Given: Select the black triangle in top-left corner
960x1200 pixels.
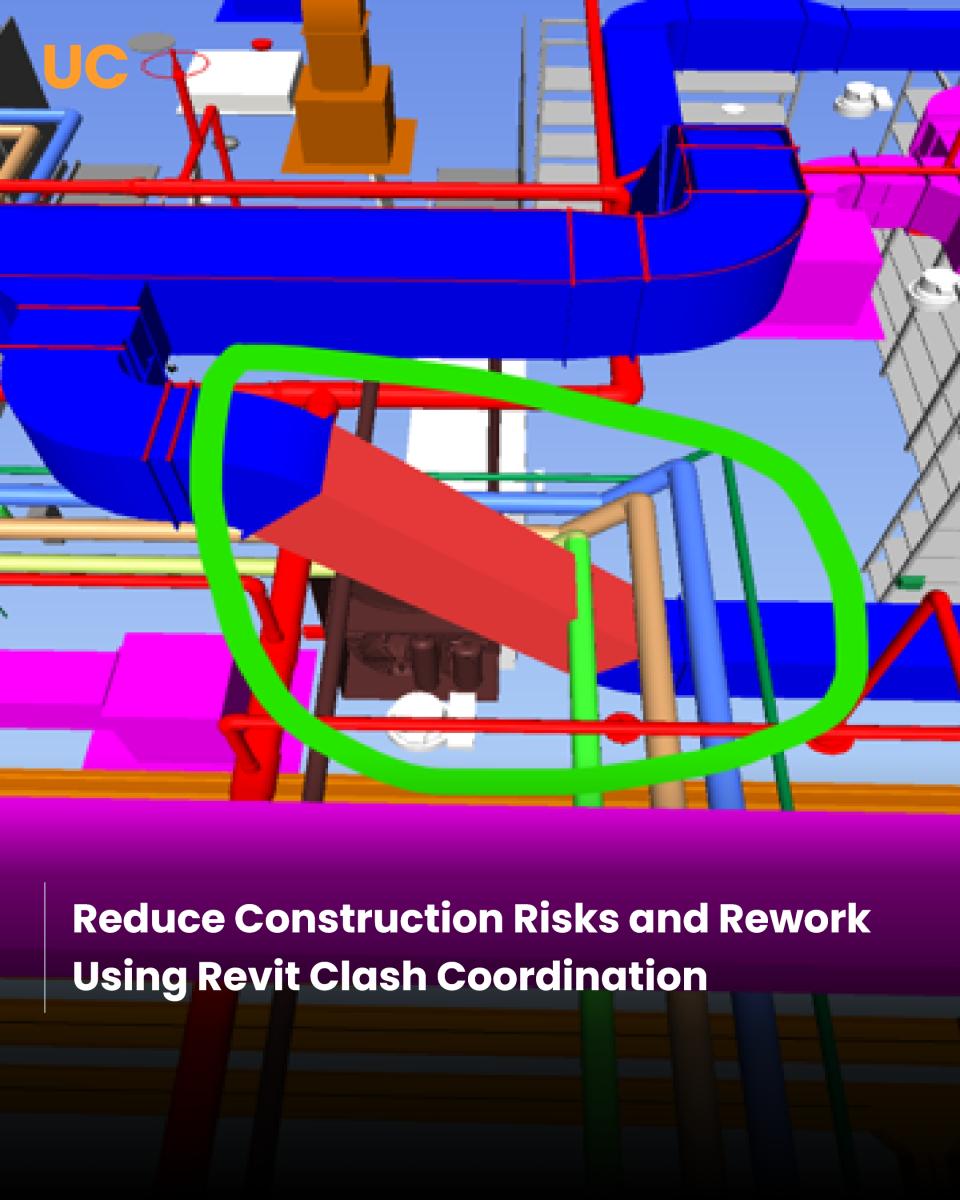Looking at the screenshot, I should [22, 62].
